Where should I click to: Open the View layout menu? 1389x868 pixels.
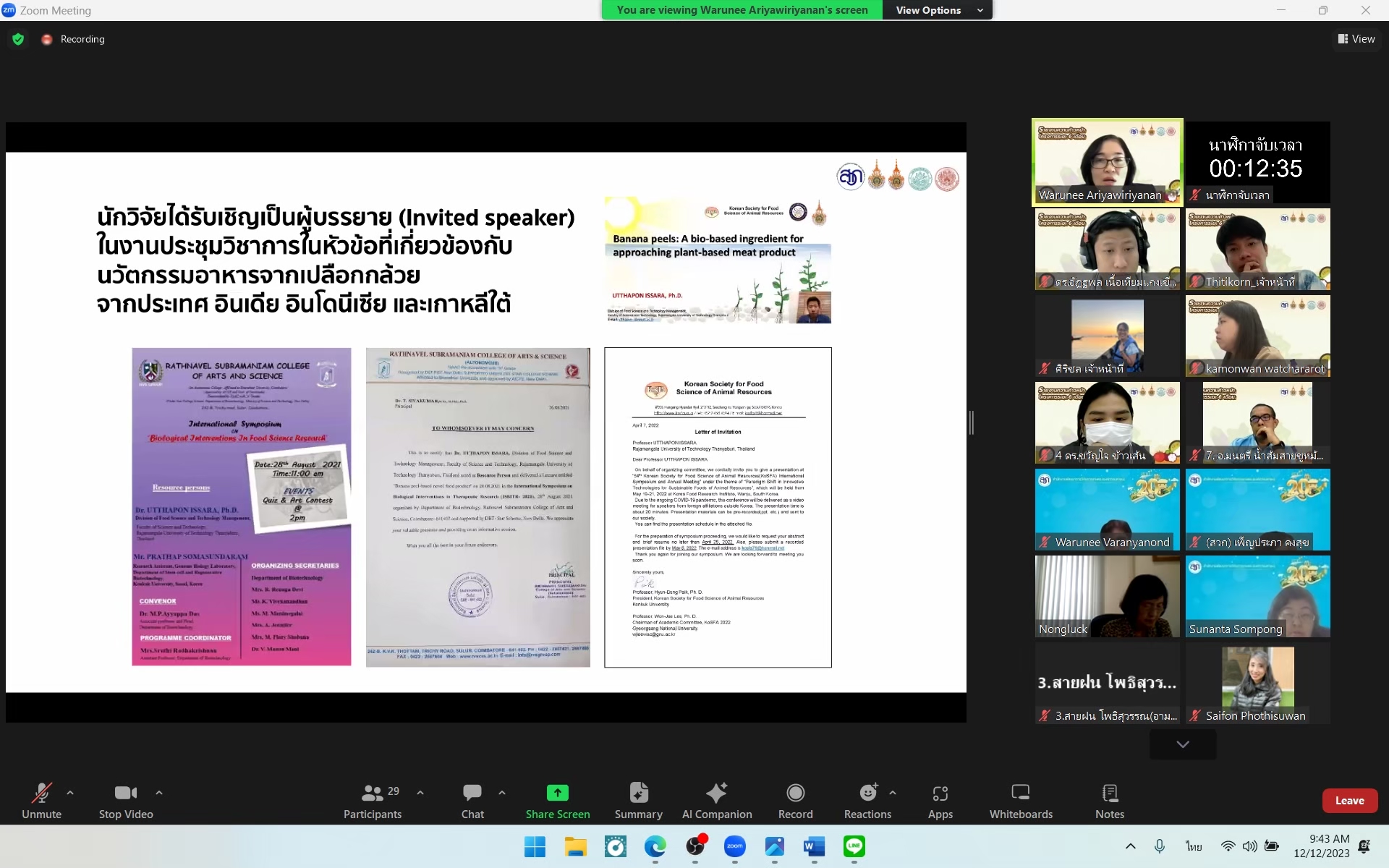(x=1356, y=39)
